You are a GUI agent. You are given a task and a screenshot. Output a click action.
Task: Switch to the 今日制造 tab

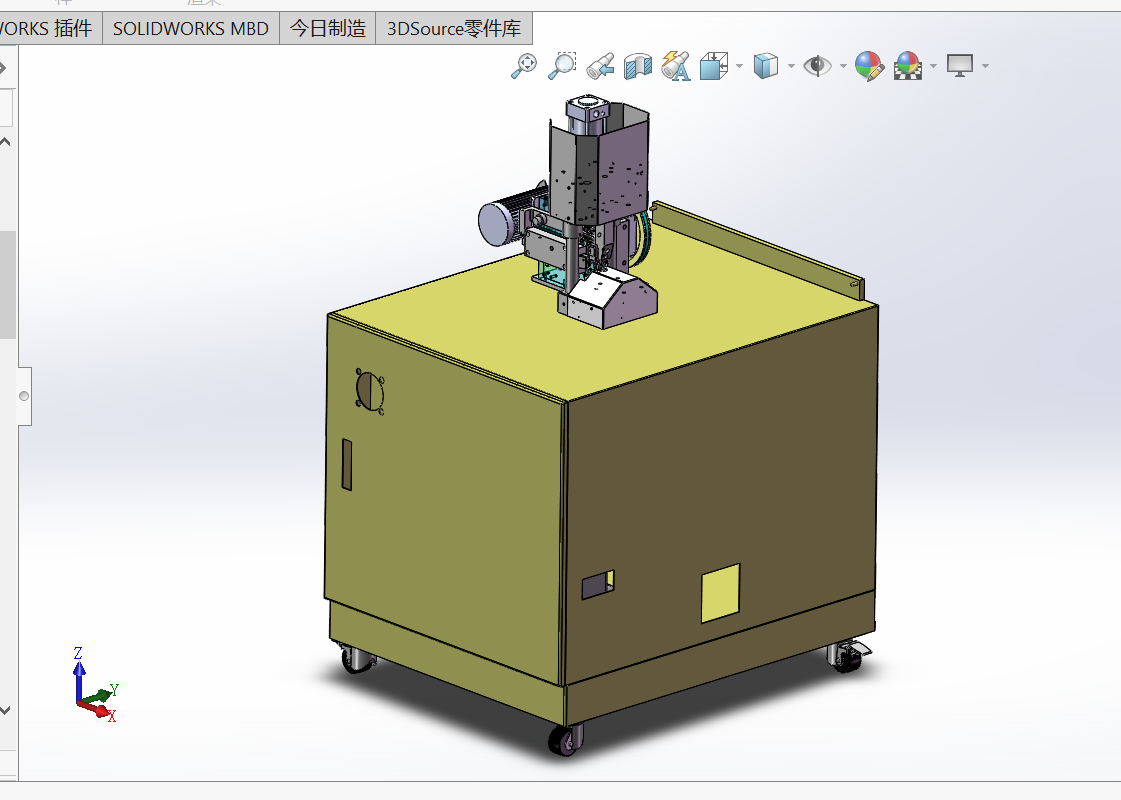click(327, 29)
